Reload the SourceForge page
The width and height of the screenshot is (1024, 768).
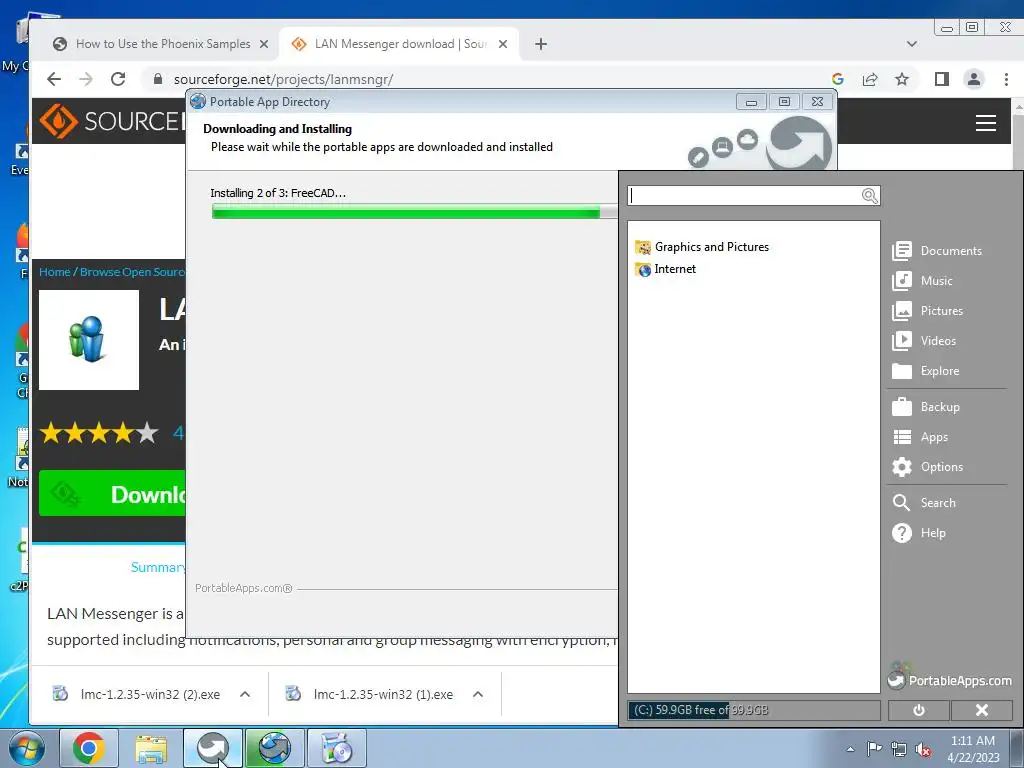[118, 79]
